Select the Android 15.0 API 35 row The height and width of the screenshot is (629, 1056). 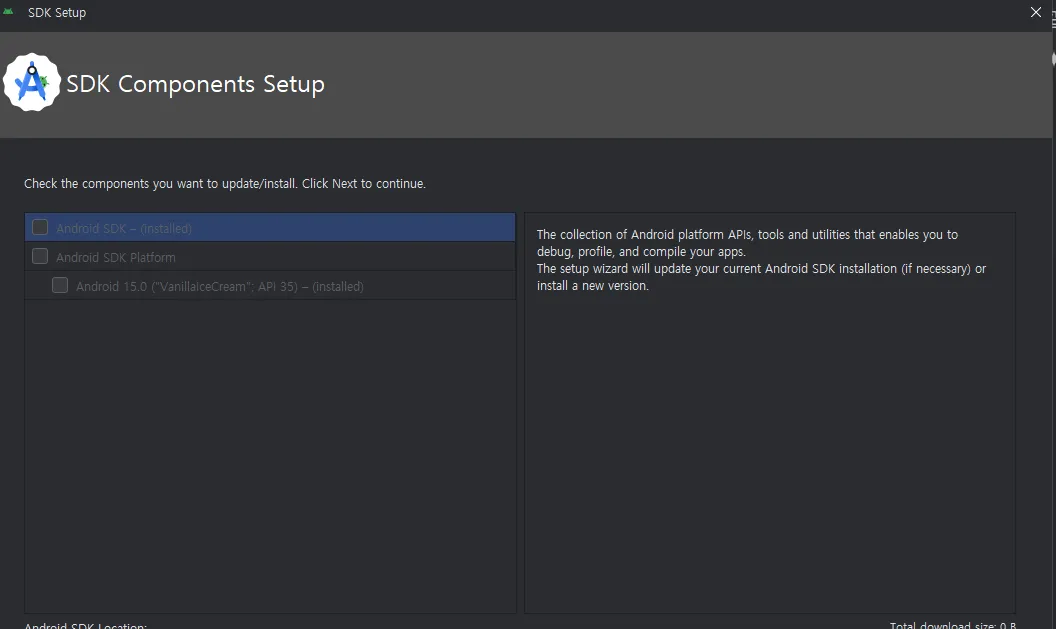(x=270, y=286)
